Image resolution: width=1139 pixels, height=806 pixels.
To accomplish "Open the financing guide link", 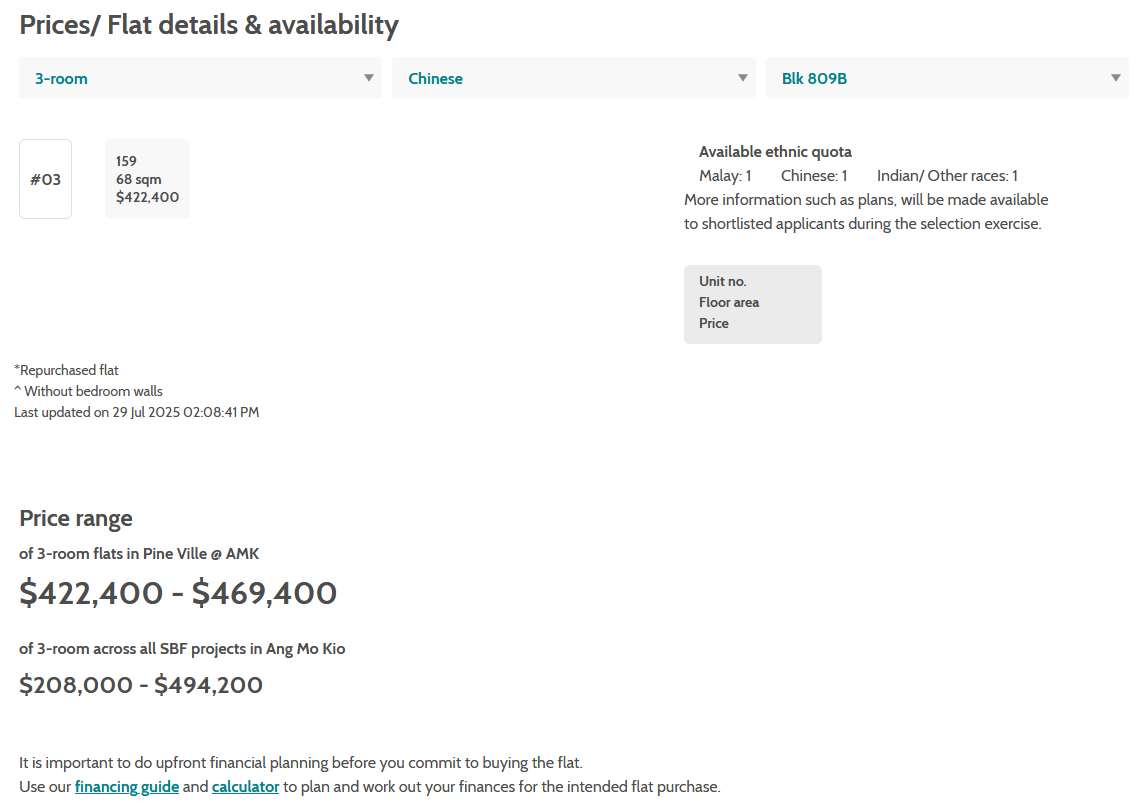I will [127, 787].
